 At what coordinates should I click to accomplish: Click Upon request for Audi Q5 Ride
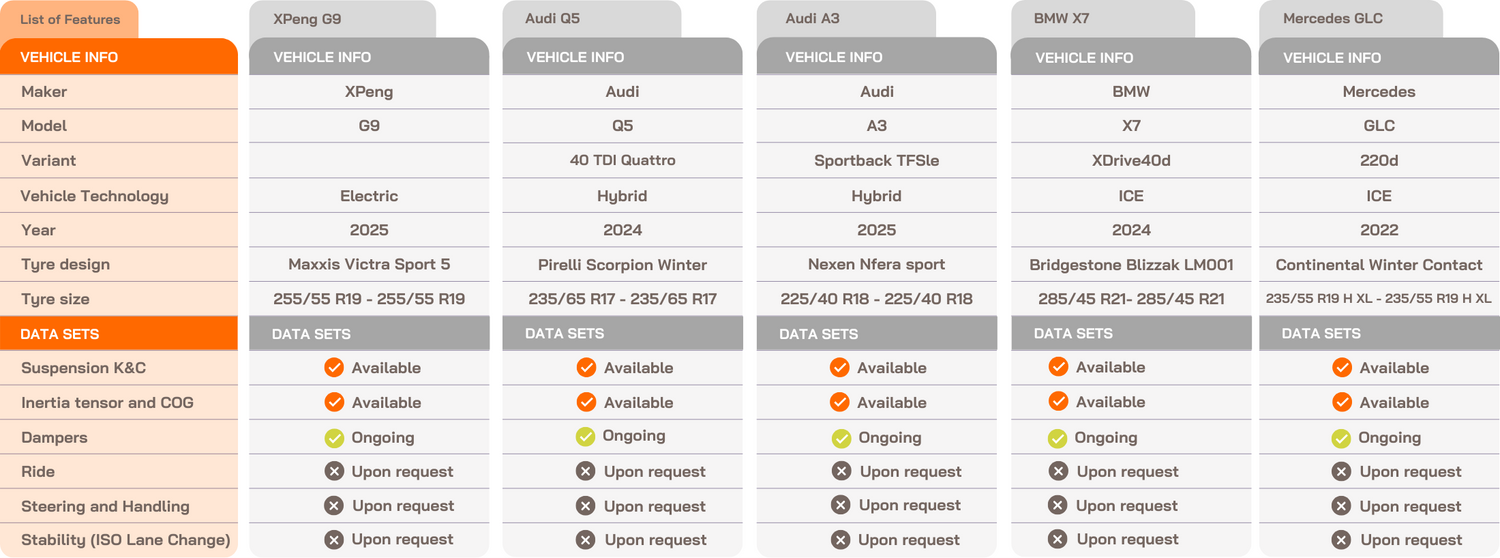click(655, 471)
